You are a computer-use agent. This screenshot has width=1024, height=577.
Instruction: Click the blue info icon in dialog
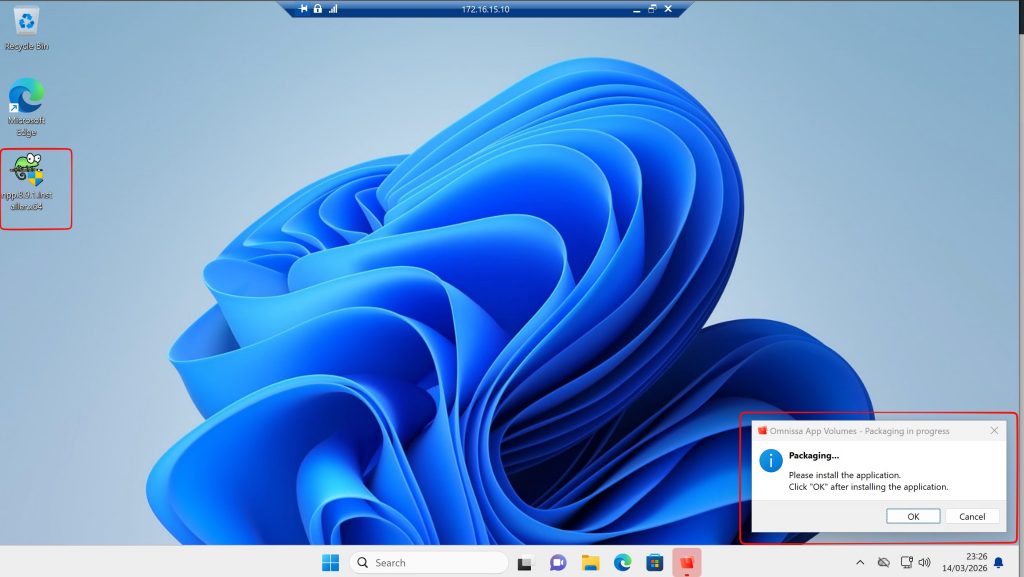(x=771, y=461)
